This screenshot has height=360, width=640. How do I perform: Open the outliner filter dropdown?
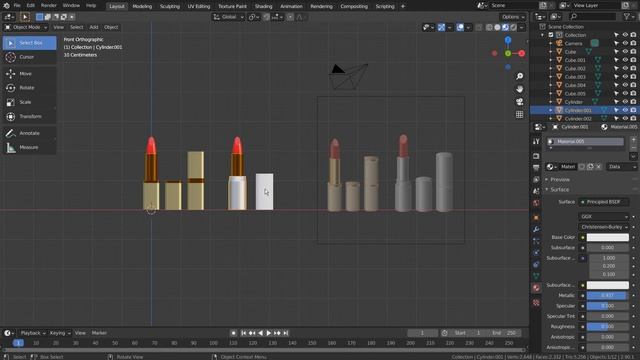tap(629, 17)
